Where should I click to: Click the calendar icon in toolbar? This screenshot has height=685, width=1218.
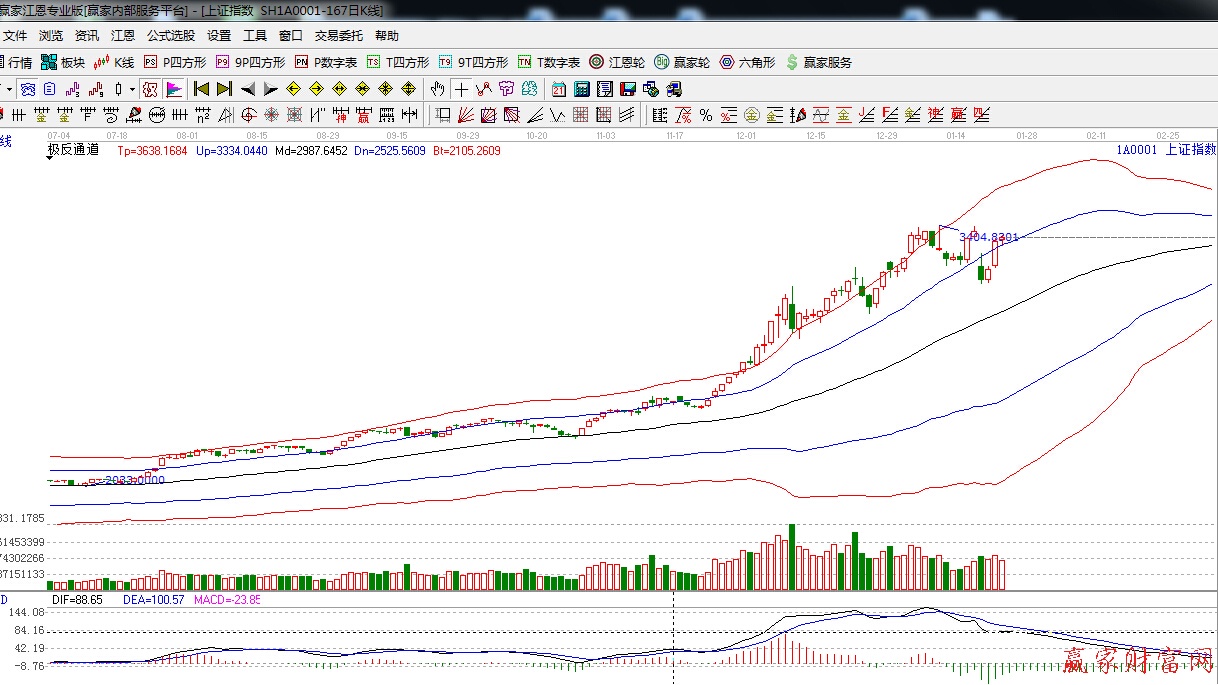(558, 89)
